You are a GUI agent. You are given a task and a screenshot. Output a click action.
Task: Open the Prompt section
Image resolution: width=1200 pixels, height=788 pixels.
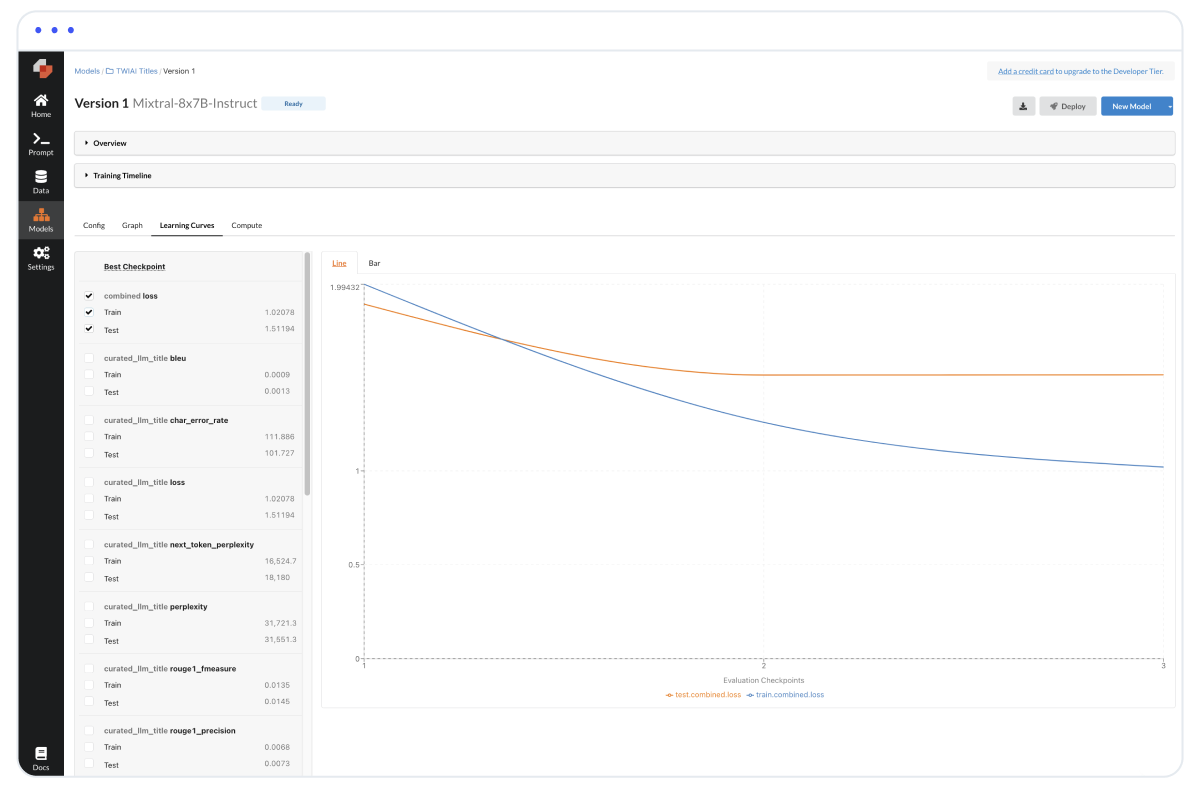tap(41, 144)
